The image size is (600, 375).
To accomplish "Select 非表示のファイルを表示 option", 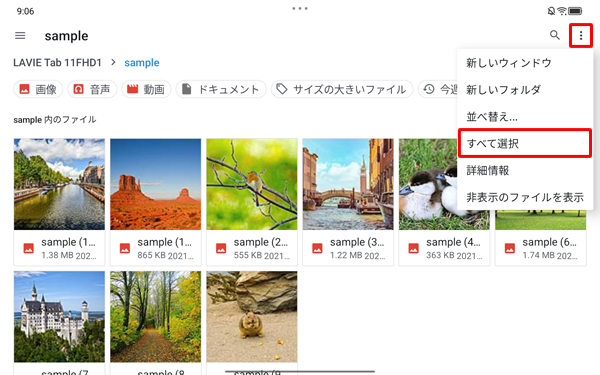I will pos(525,197).
